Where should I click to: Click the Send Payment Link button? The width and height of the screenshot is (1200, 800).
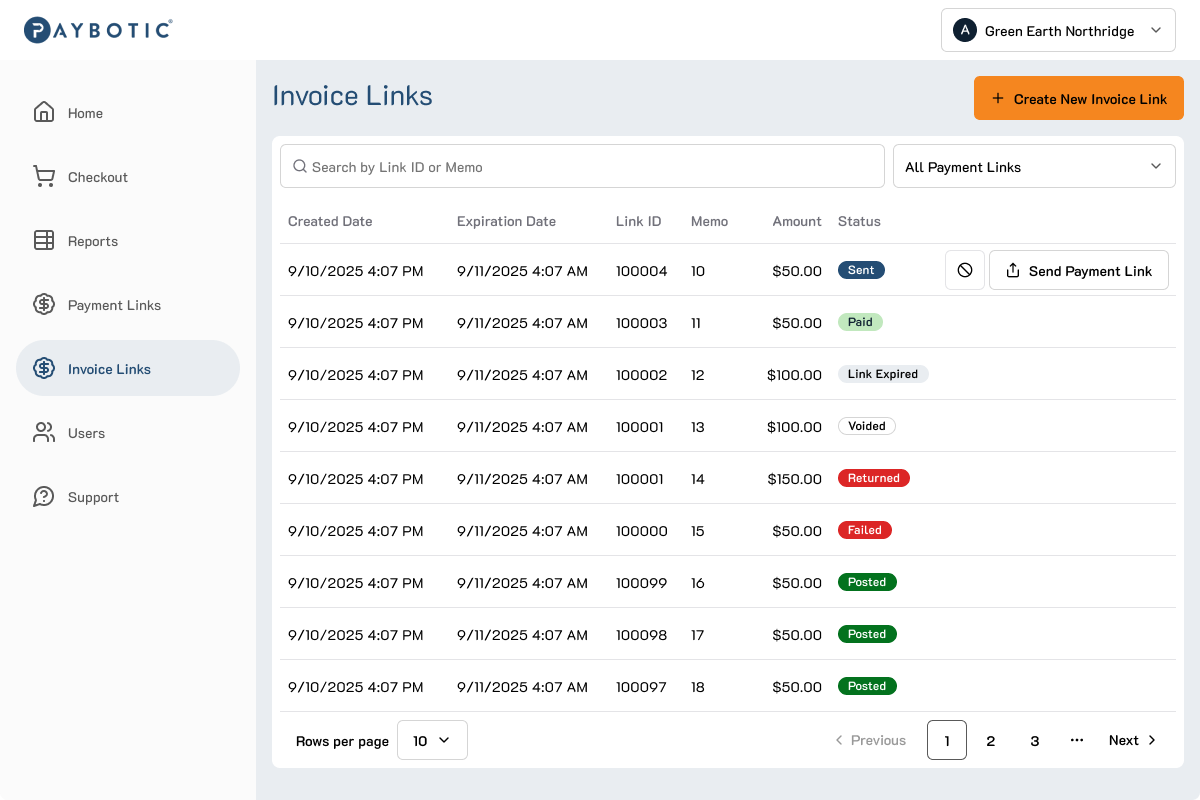pyautogui.click(x=1078, y=270)
